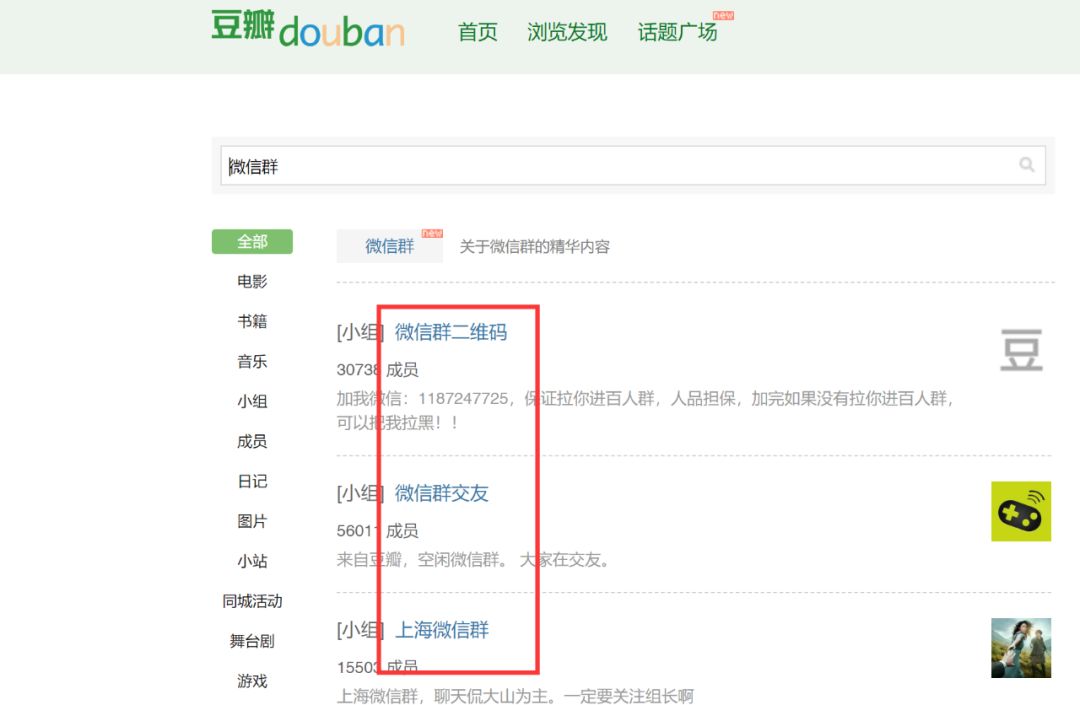Click the 30738 成员 member count
Screen dimensions: 1080x705
(x=377, y=370)
